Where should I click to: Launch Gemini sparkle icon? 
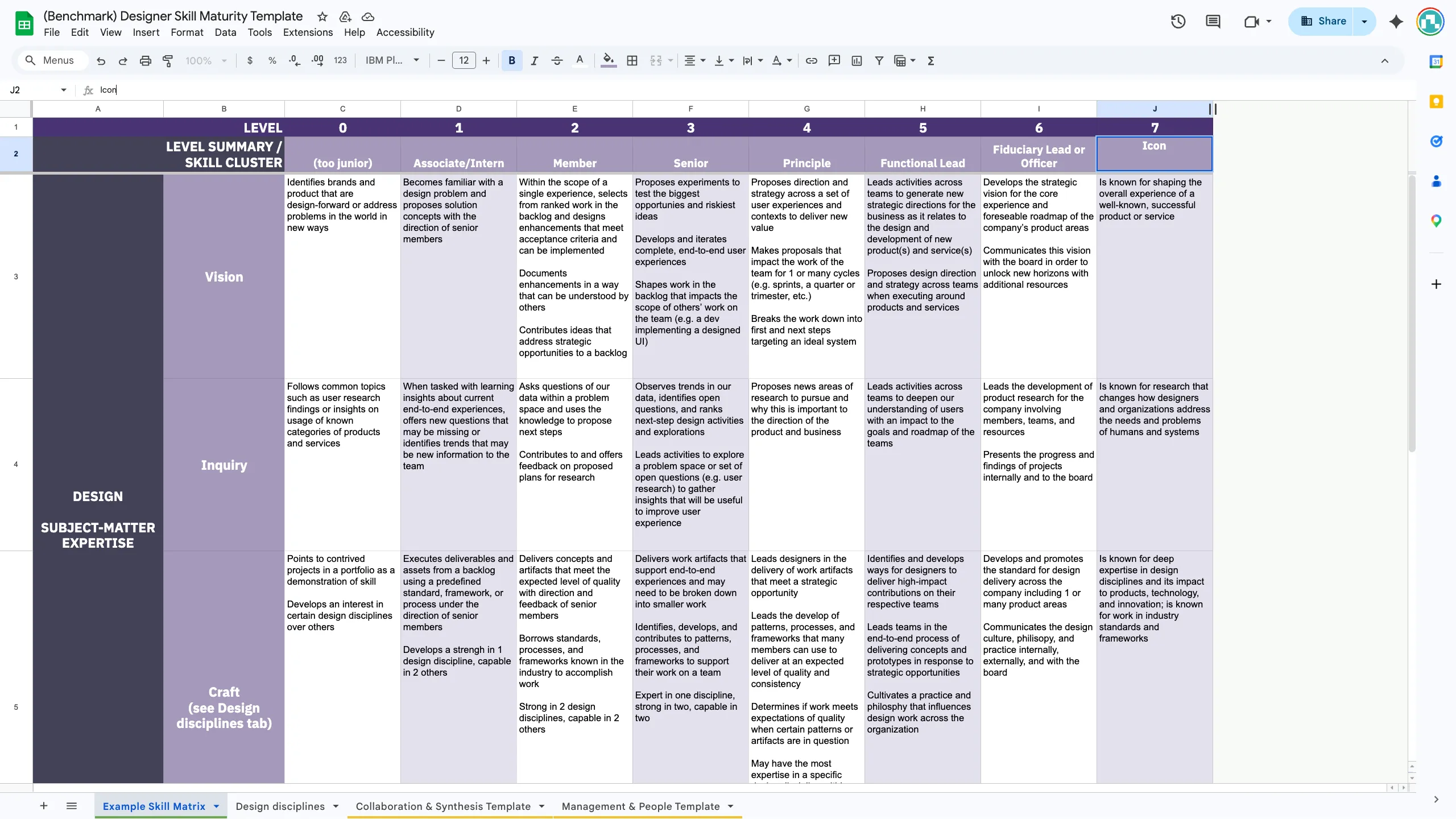[1396, 22]
